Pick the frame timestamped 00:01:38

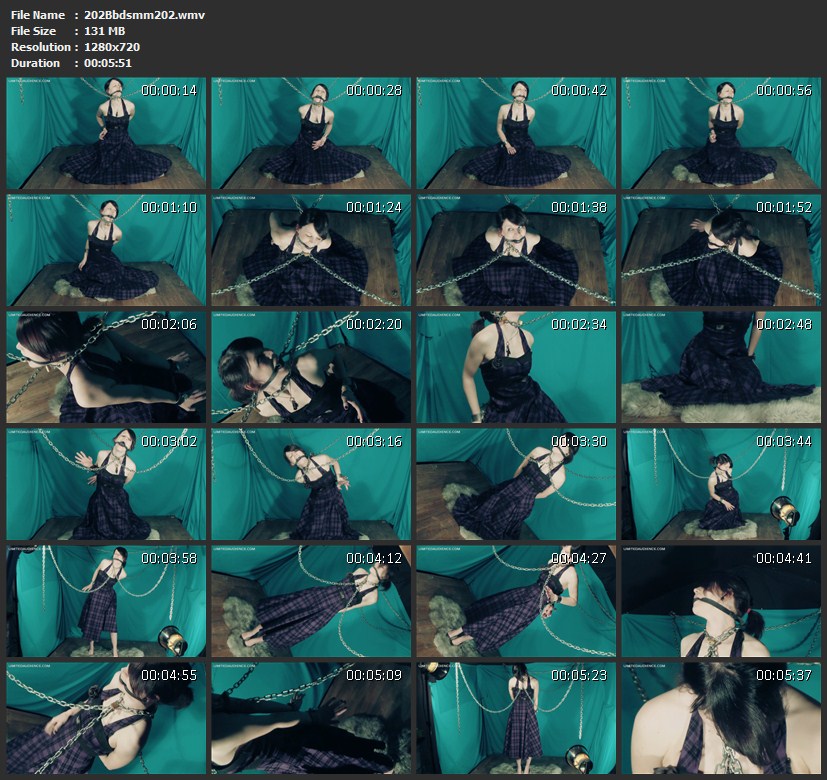(516, 250)
